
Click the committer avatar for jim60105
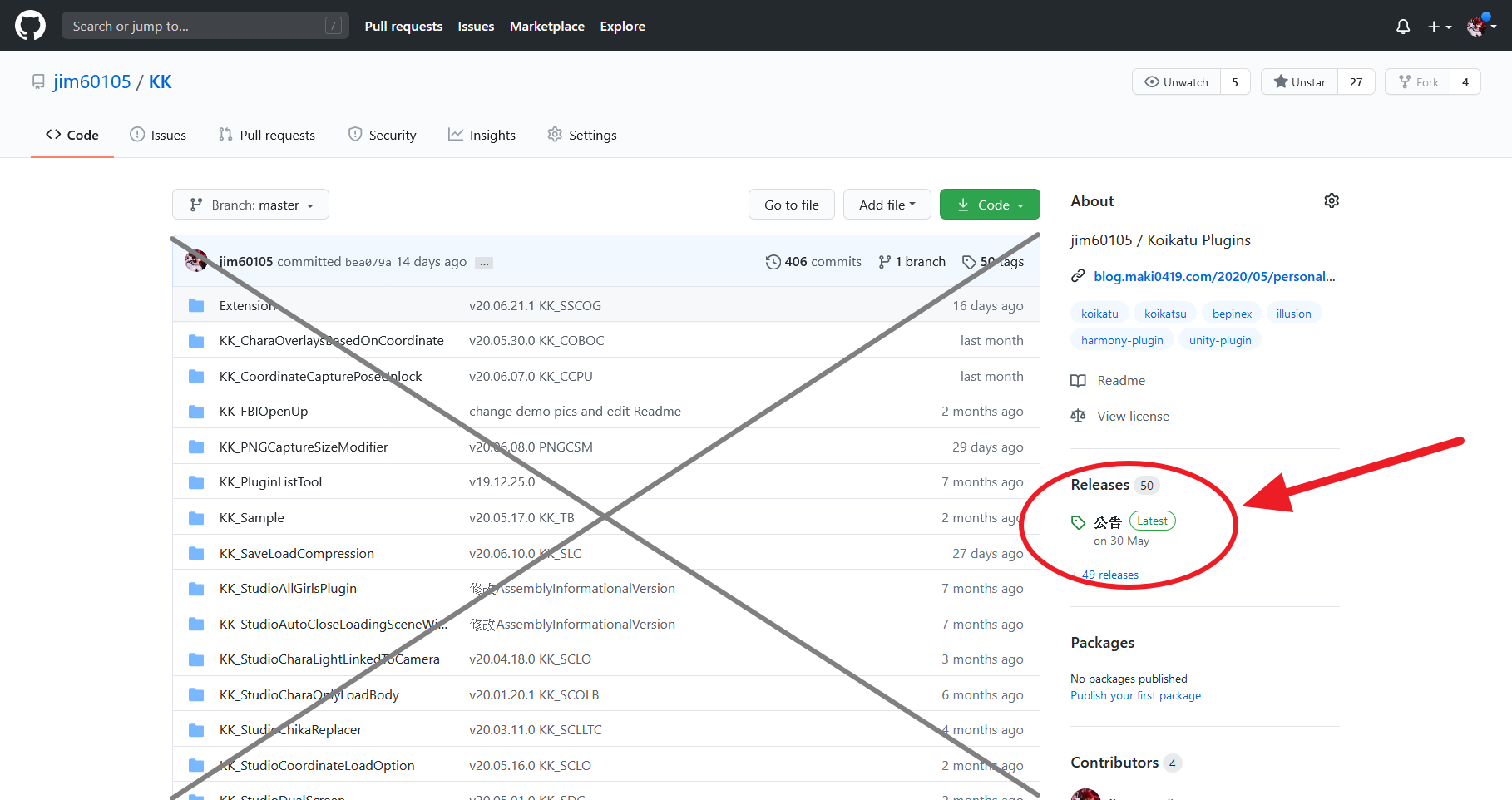pos(196,261)
